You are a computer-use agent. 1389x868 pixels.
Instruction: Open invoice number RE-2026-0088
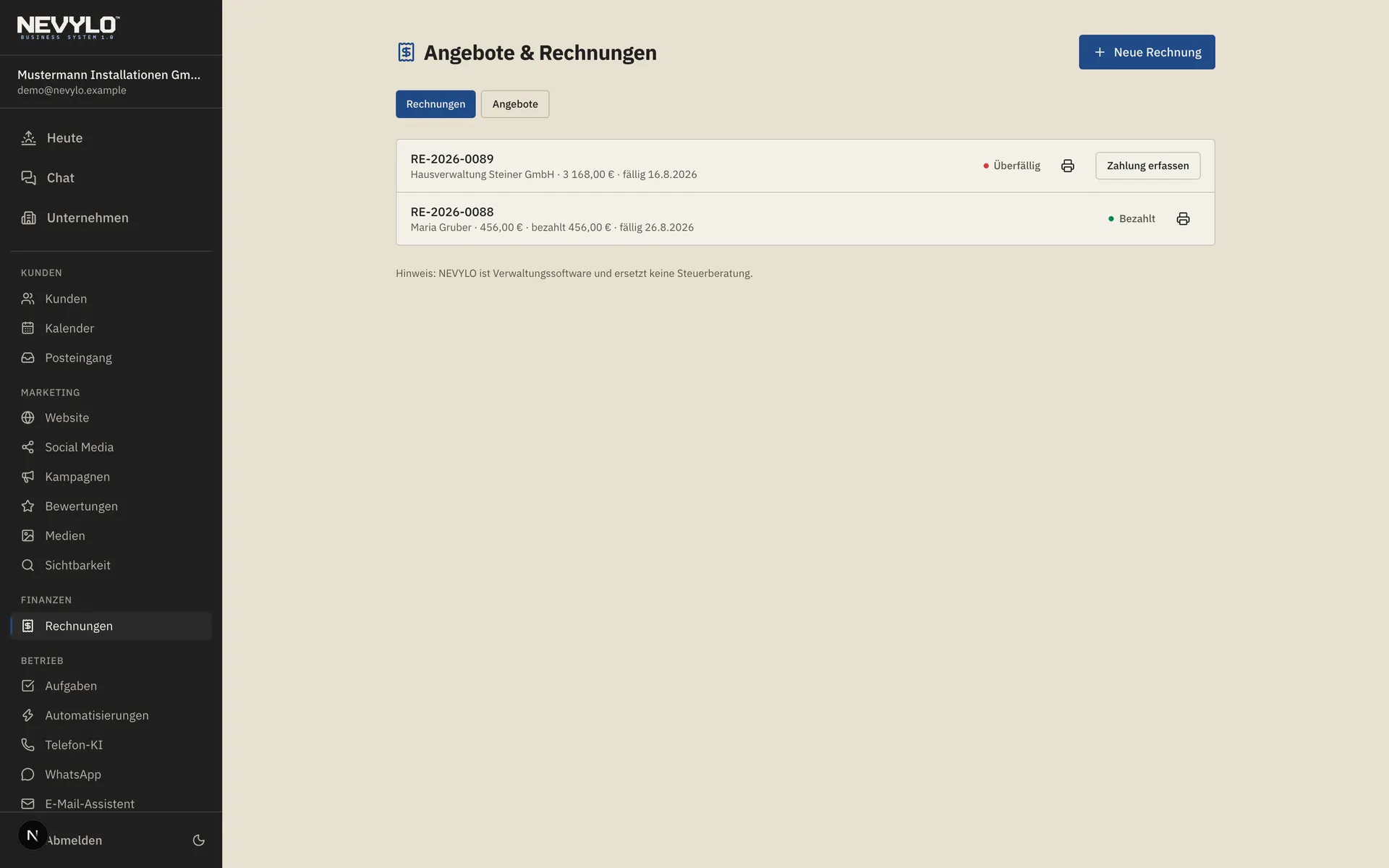coord(452,212)
